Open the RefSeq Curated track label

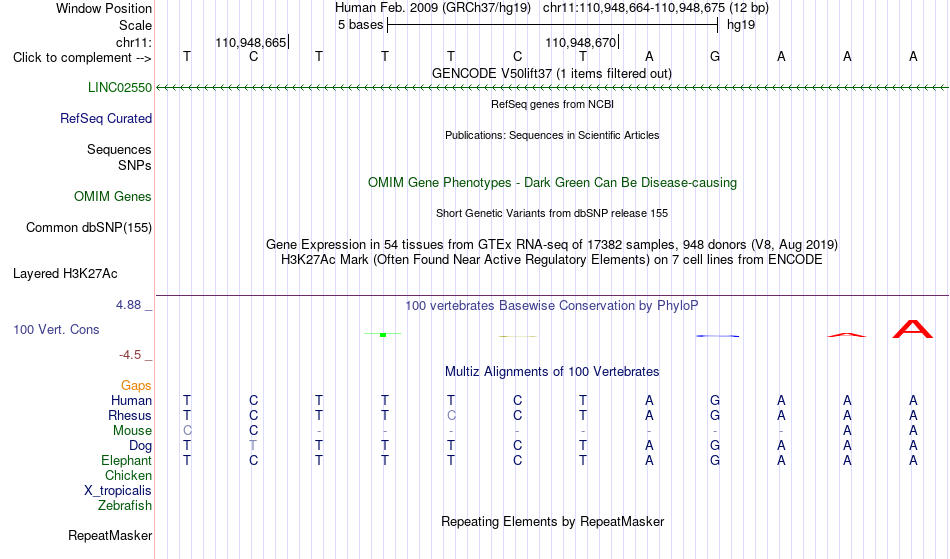tap(106, 118)
